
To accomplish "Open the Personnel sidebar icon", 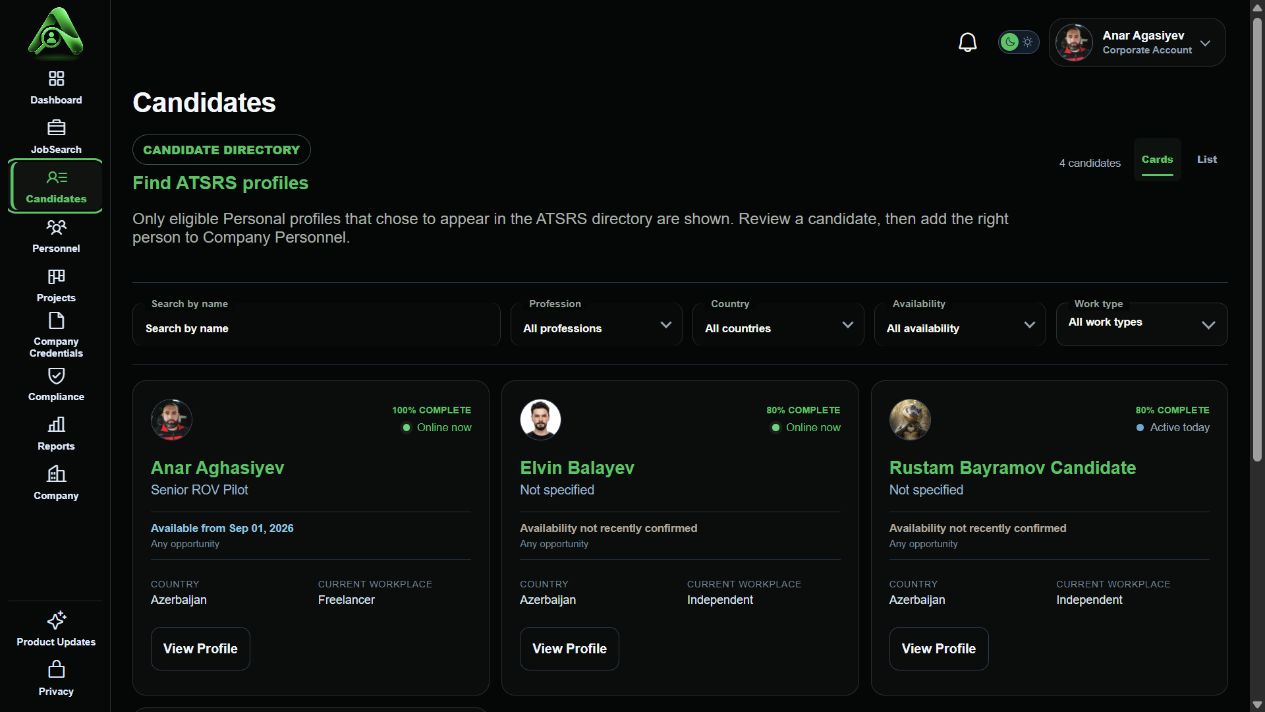I will [x=56, y=227].
